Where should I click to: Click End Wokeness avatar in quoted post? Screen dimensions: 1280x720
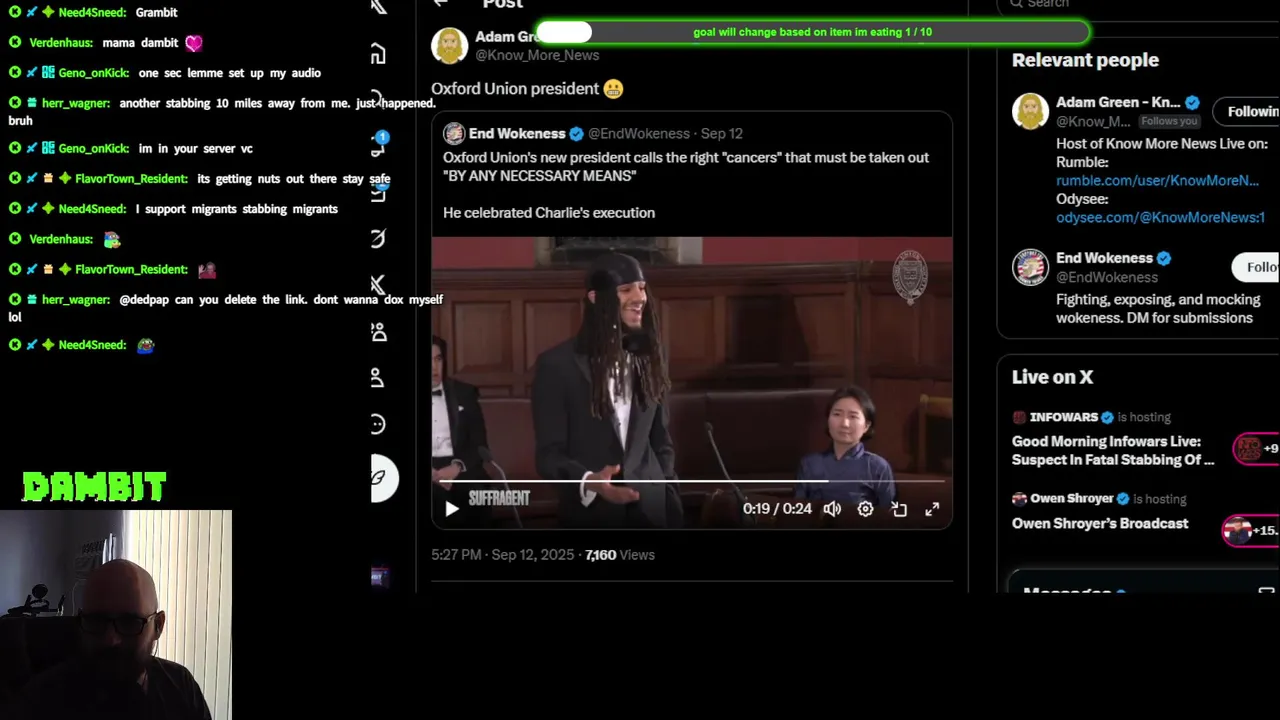(454, 133)
